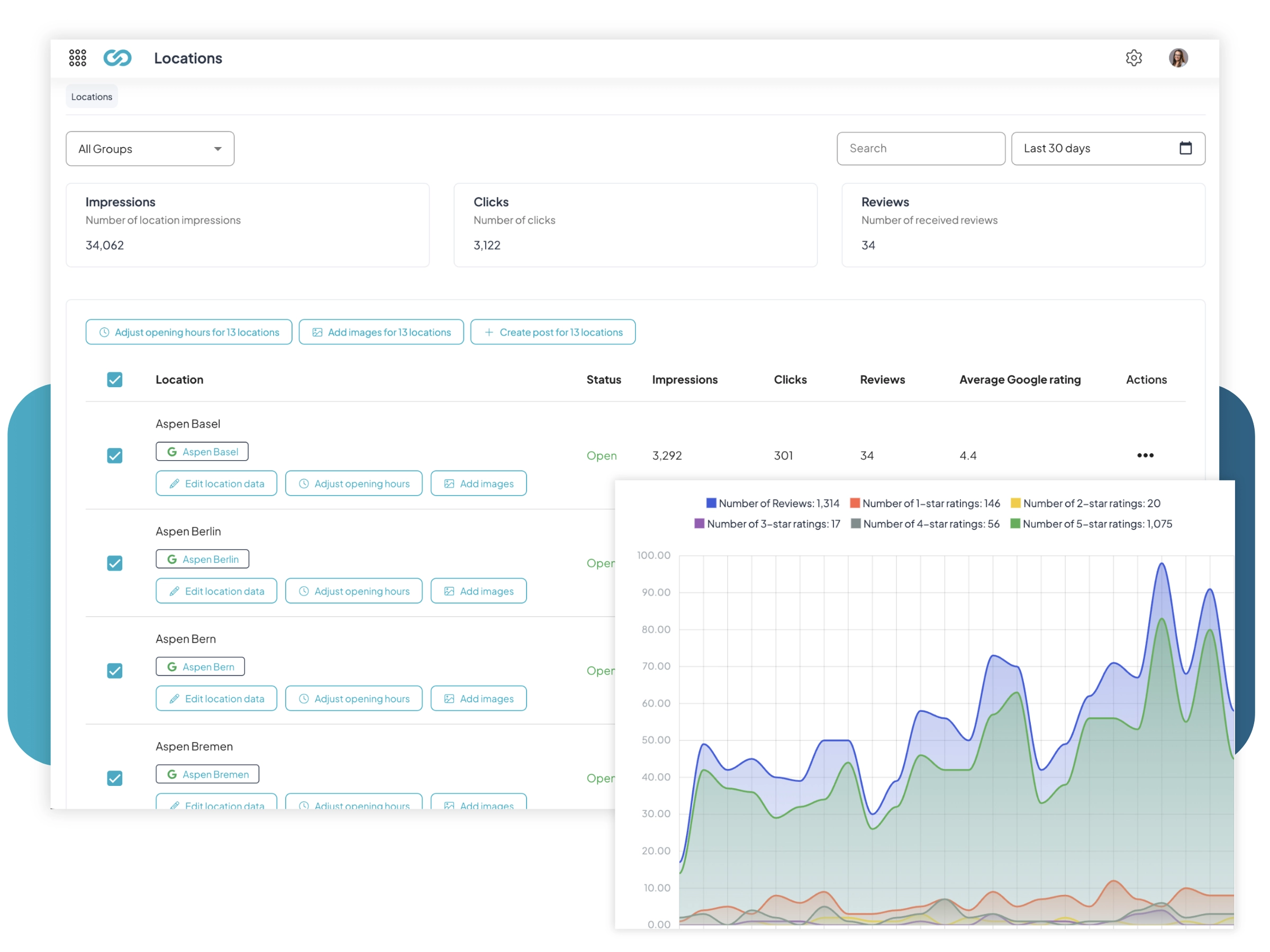The image size is (1270, 952).
Task: Click the Google Aspen Bern listing badge
Action: (x=200, y=667)
